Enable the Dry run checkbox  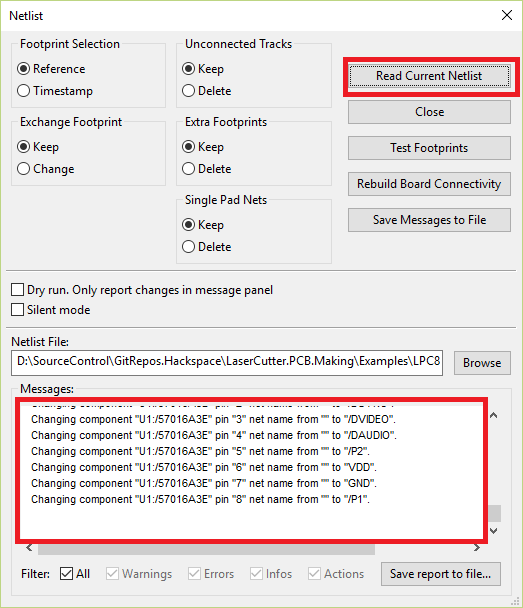[x=17, y=290]
